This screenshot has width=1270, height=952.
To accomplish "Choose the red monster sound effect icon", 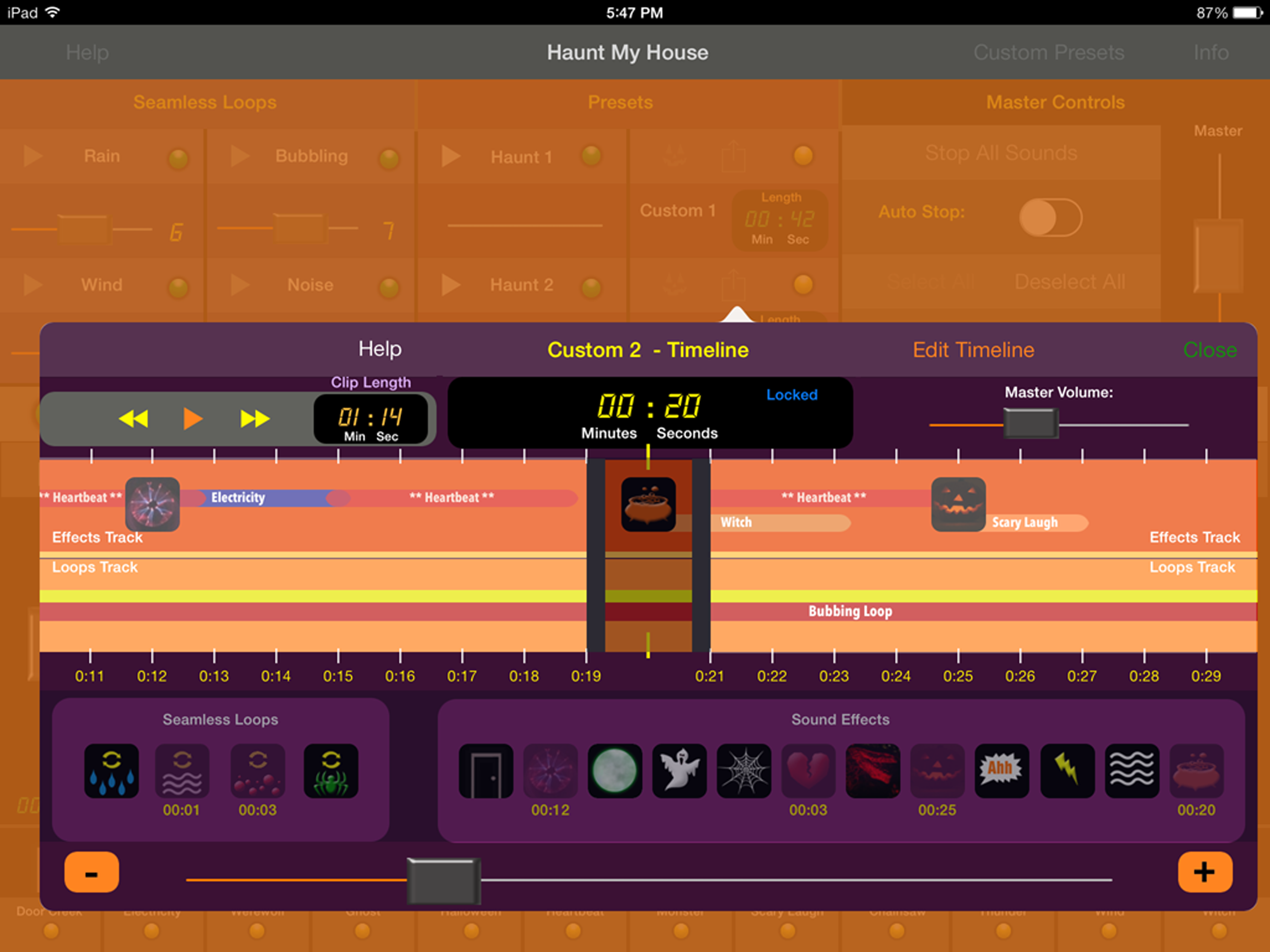I will [x=873, y=771].
